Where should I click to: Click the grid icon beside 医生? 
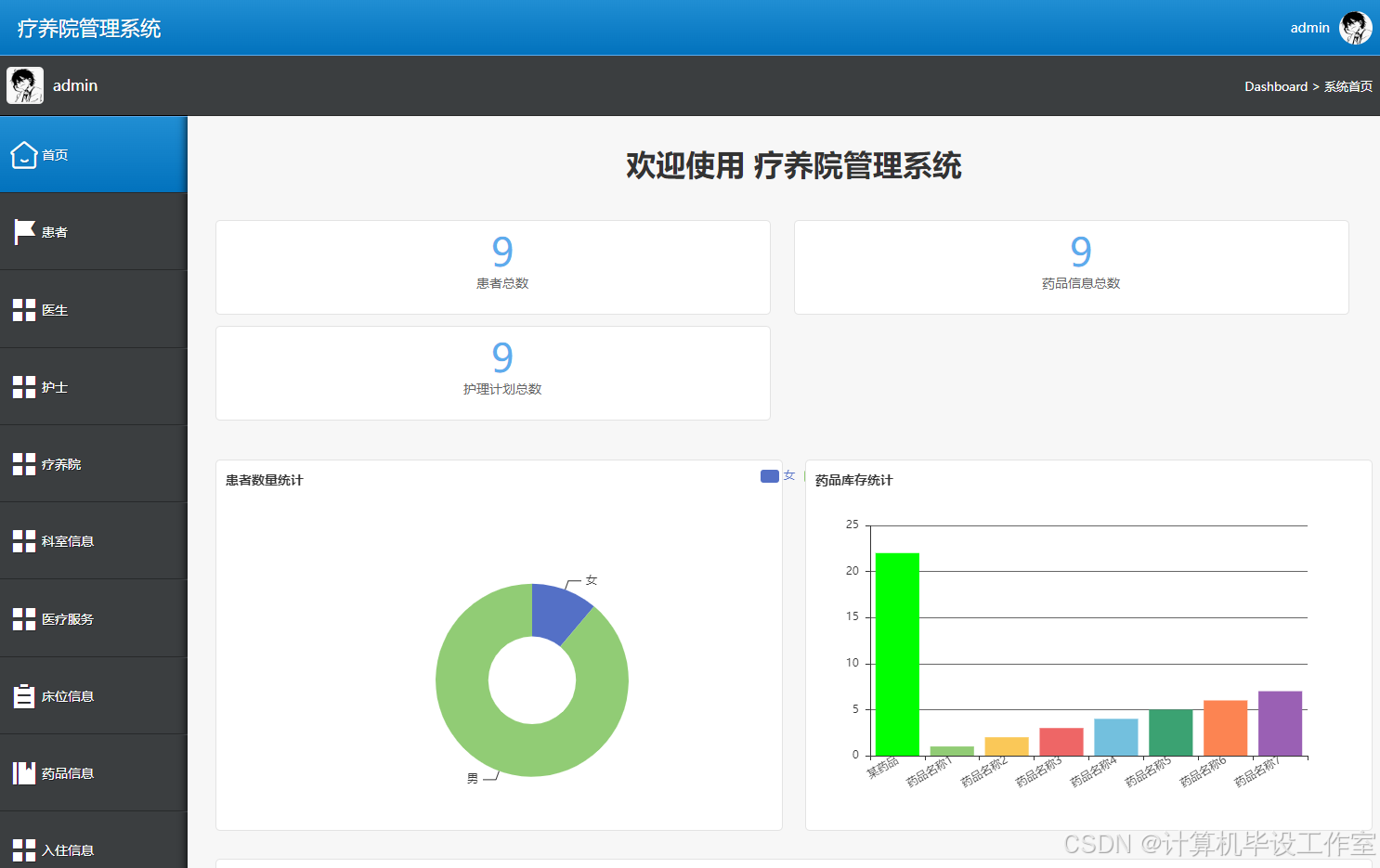[x=24, y=310]
